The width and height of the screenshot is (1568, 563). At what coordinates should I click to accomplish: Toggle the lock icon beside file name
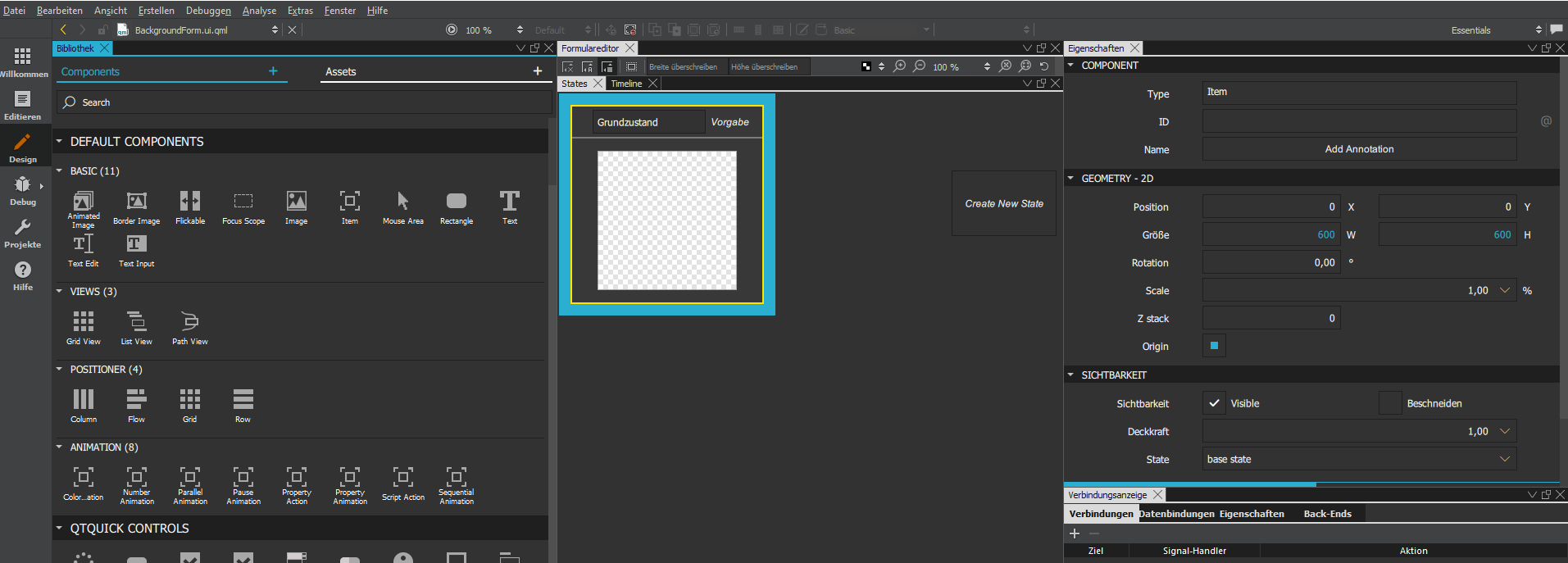pos(103,30)
